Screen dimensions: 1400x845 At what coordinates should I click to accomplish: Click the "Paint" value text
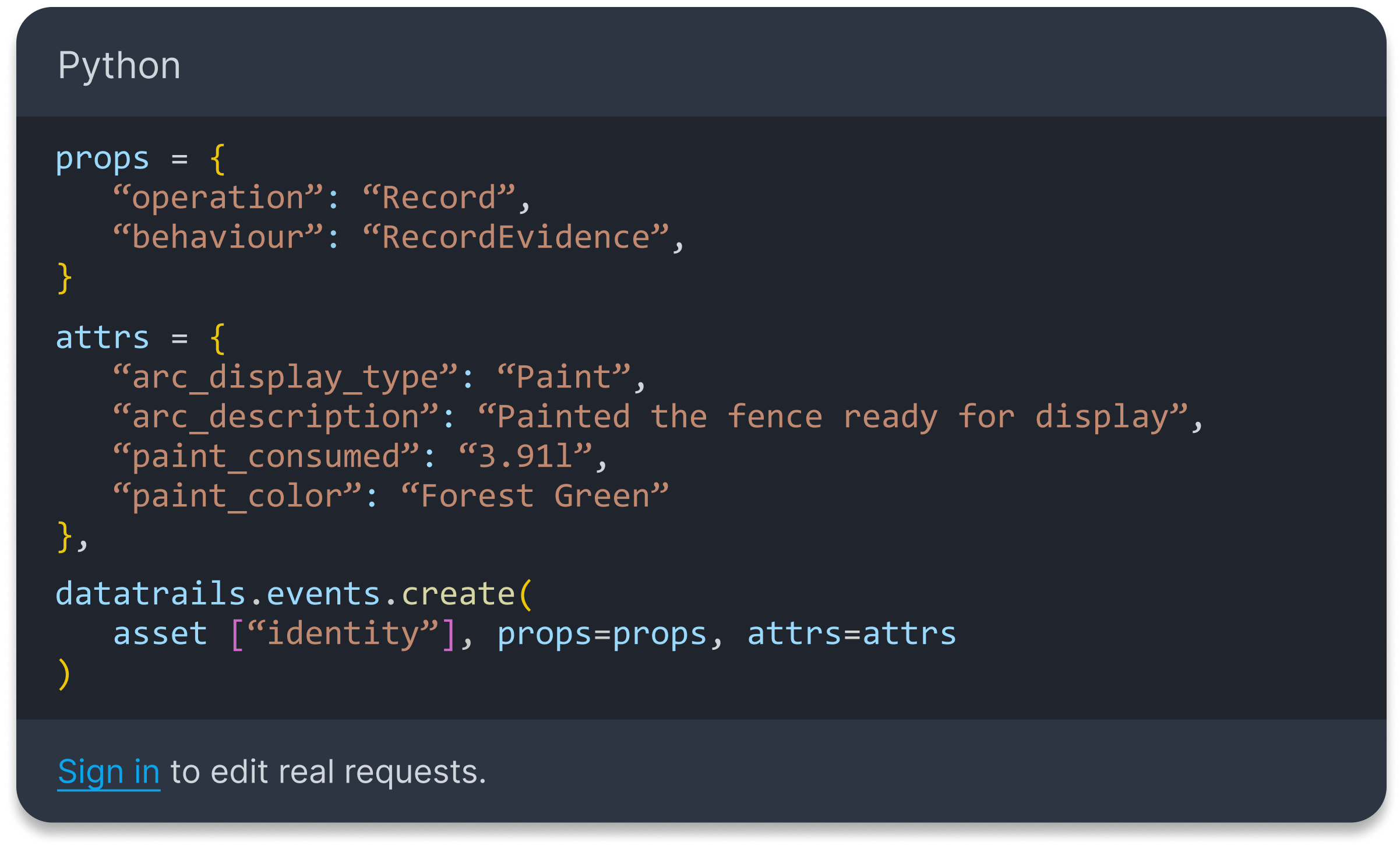(564, 377)
